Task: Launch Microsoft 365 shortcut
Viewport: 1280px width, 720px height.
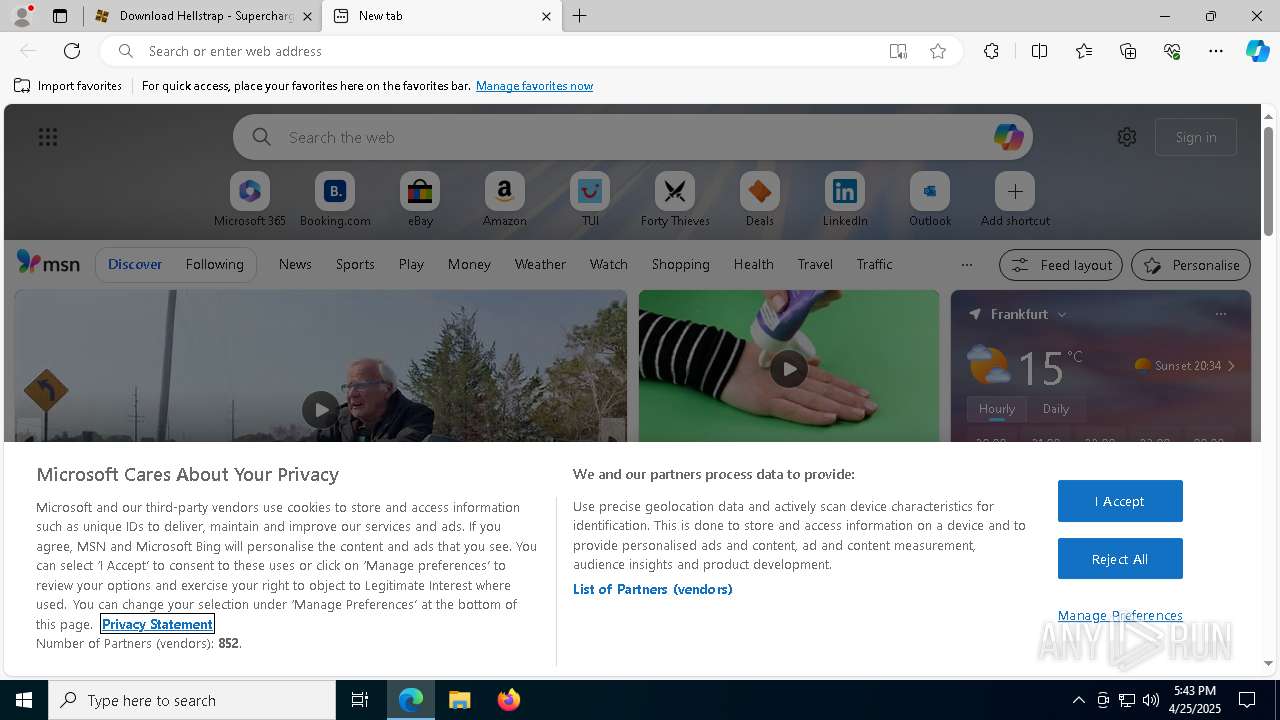Action: (x=250, y=200)
